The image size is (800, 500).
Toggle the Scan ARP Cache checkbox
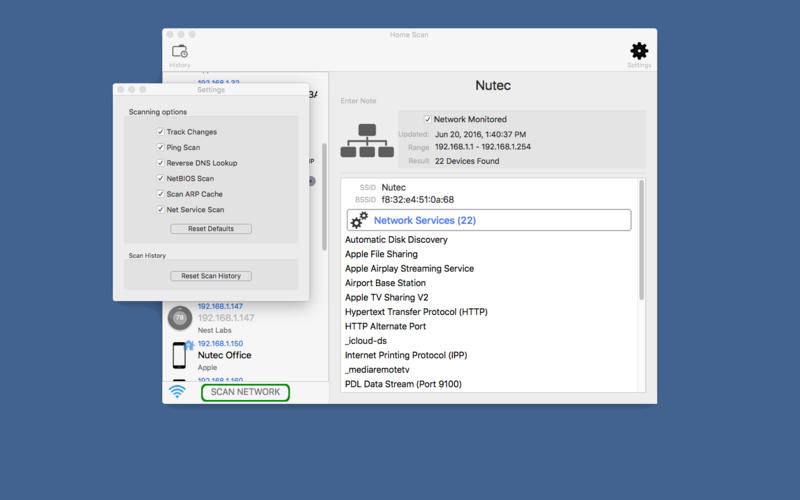pyautogui.click(x=160, y=194)
